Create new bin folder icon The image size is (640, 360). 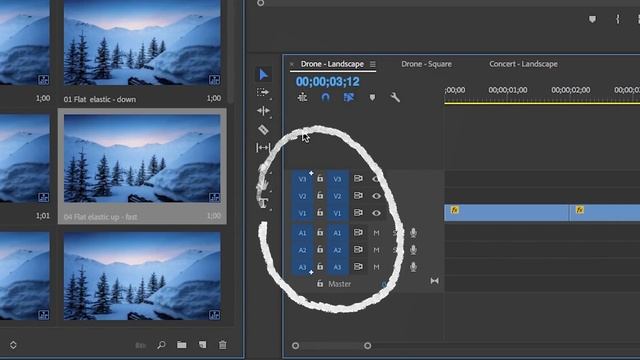pyautogui.click(x=182, y=345)
